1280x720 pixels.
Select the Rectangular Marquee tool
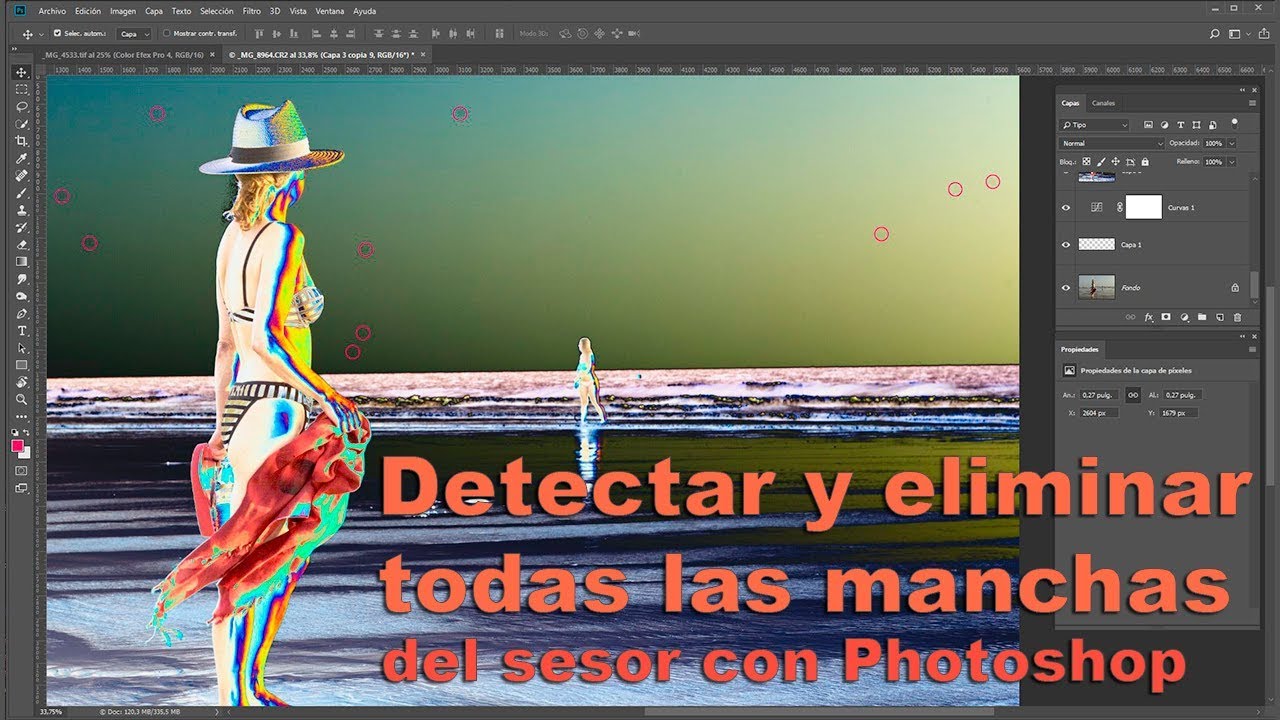[22, 89]
